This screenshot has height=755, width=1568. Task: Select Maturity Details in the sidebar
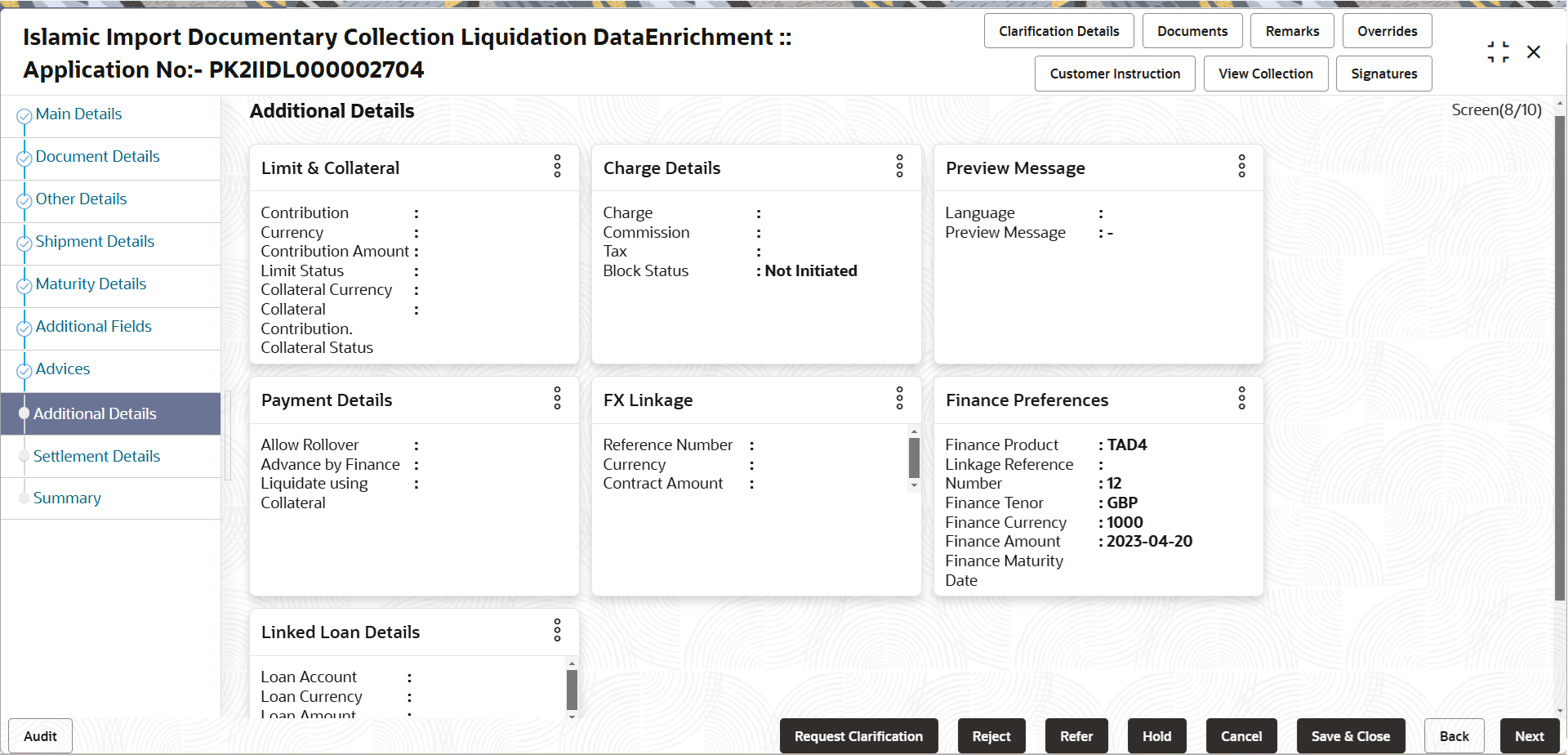[x=91, y=284]
